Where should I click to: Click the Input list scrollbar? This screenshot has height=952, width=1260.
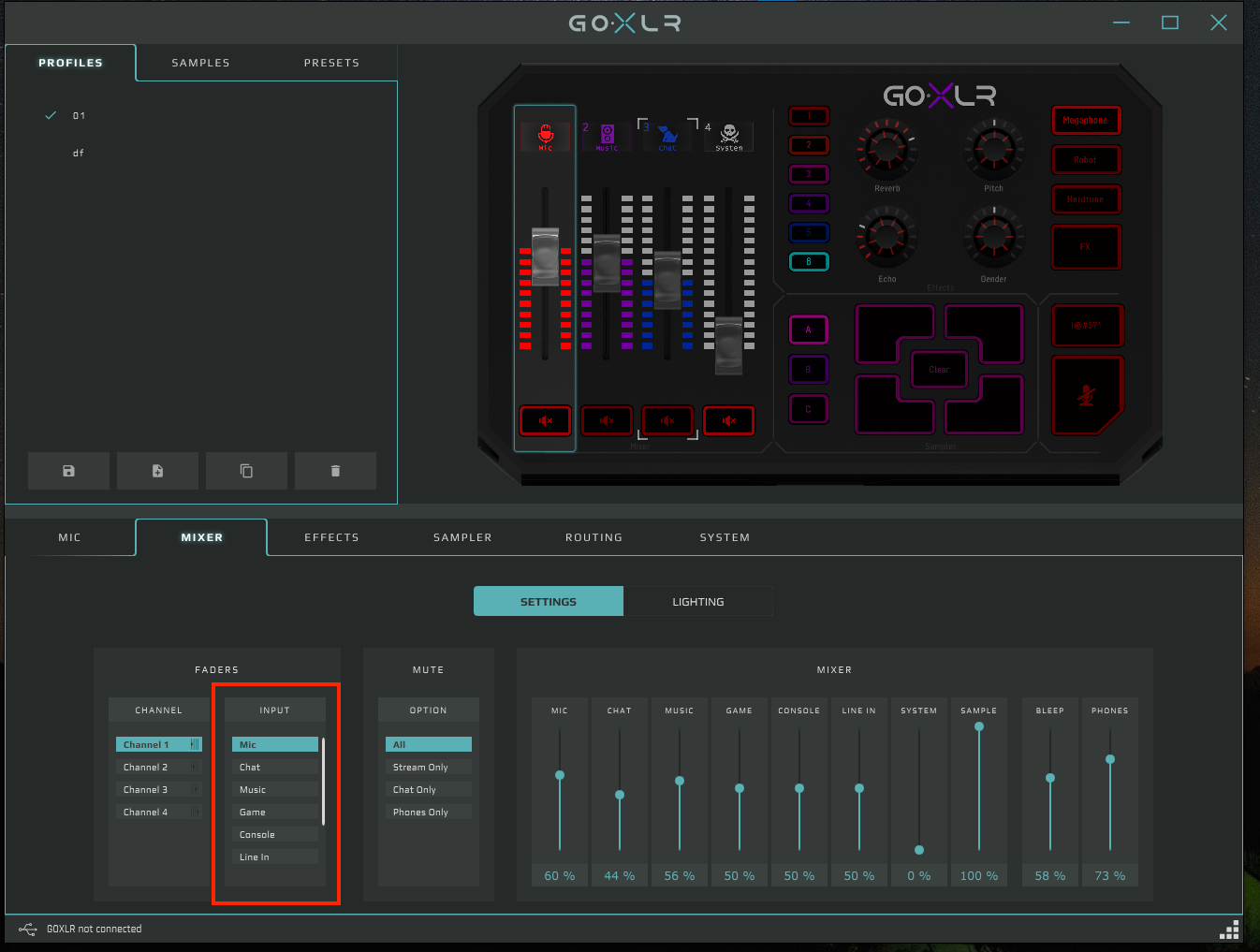323,781
